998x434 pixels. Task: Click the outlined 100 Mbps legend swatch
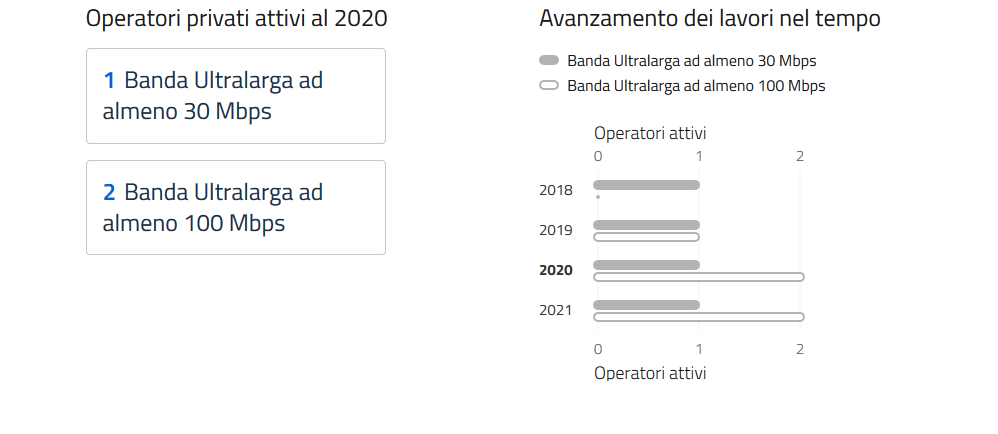point(548,86)
